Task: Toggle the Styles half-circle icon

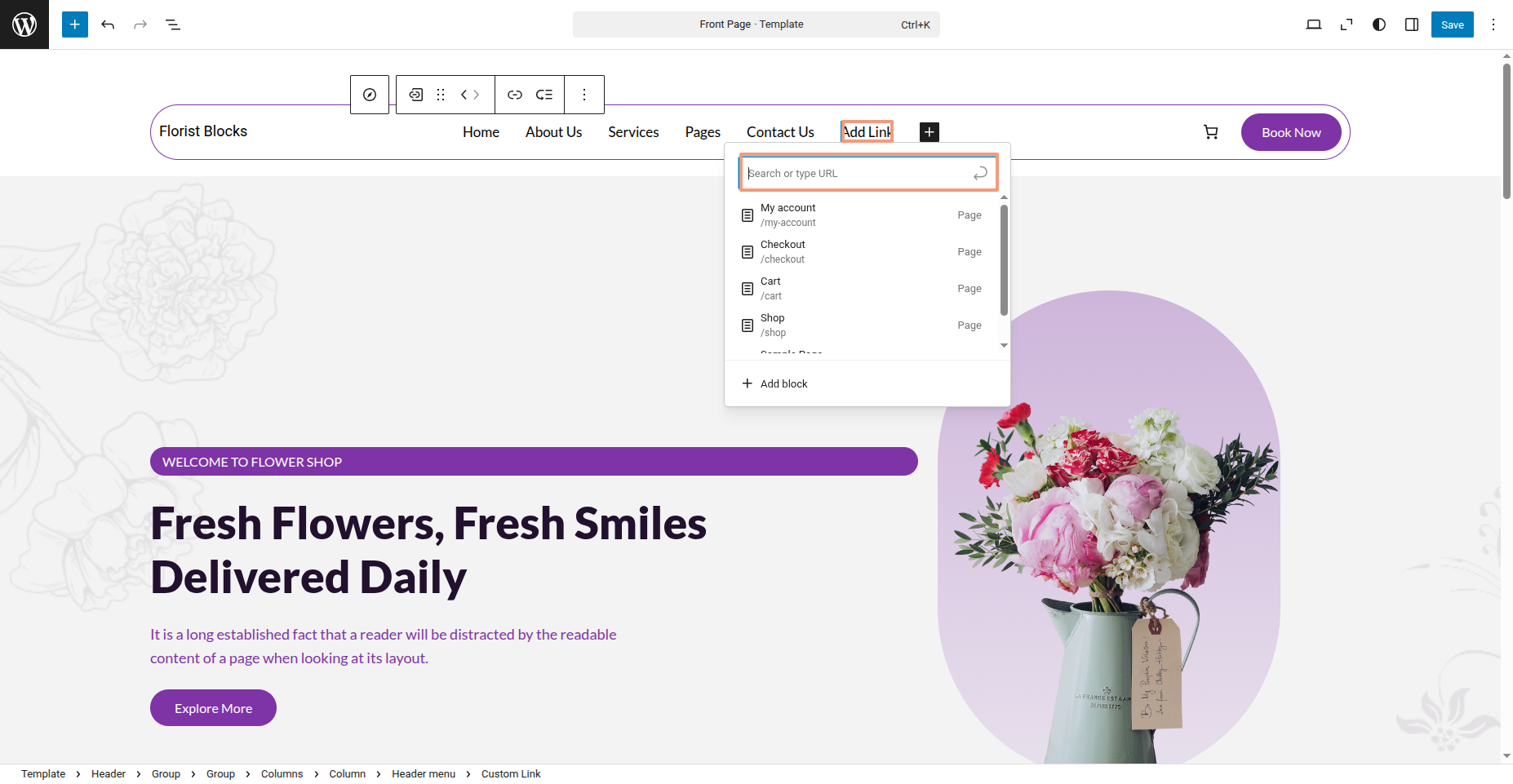Action: coord(1379,24)
